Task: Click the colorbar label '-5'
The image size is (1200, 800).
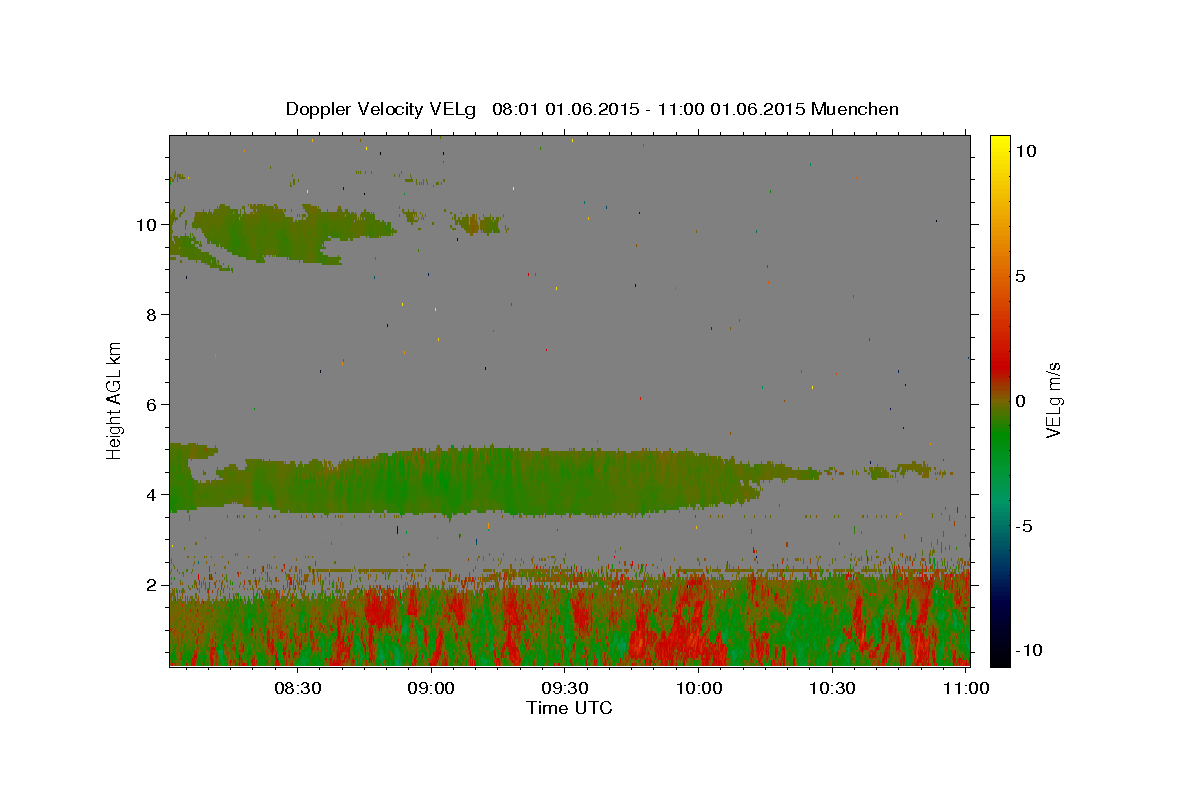Action: 1023,526
